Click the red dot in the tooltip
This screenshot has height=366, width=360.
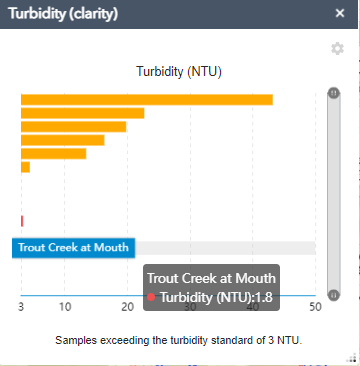151,297
